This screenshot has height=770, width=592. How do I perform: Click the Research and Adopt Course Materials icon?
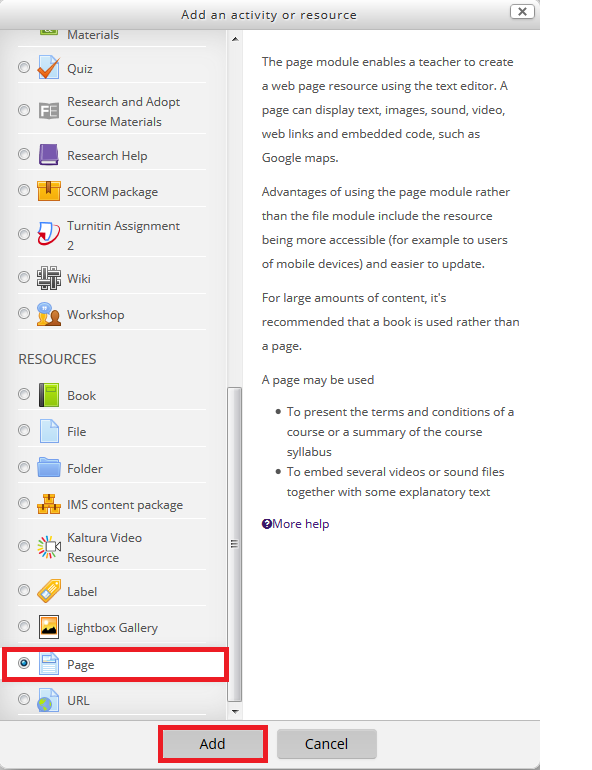tap(49, 111)
